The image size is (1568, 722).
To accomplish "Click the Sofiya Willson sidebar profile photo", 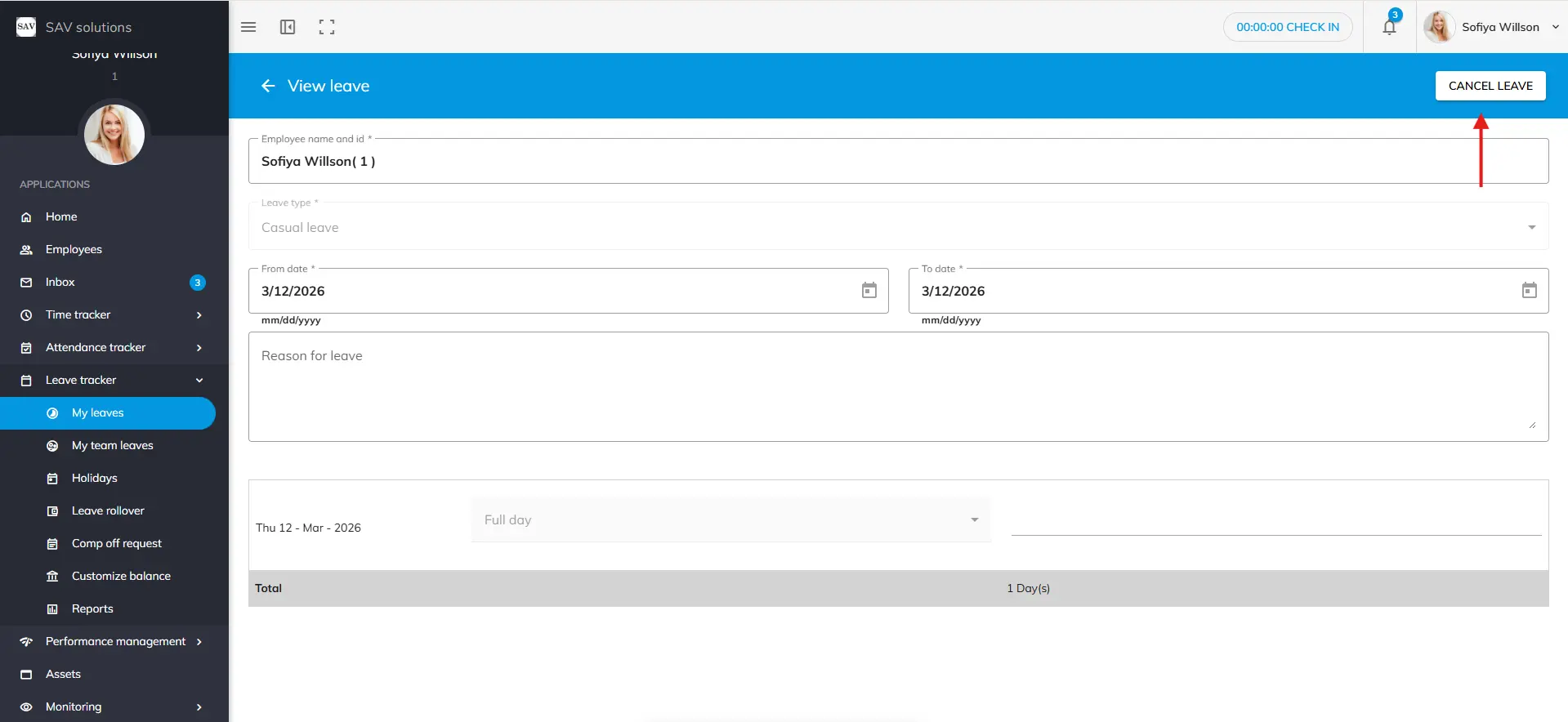I will coord(114,135).
